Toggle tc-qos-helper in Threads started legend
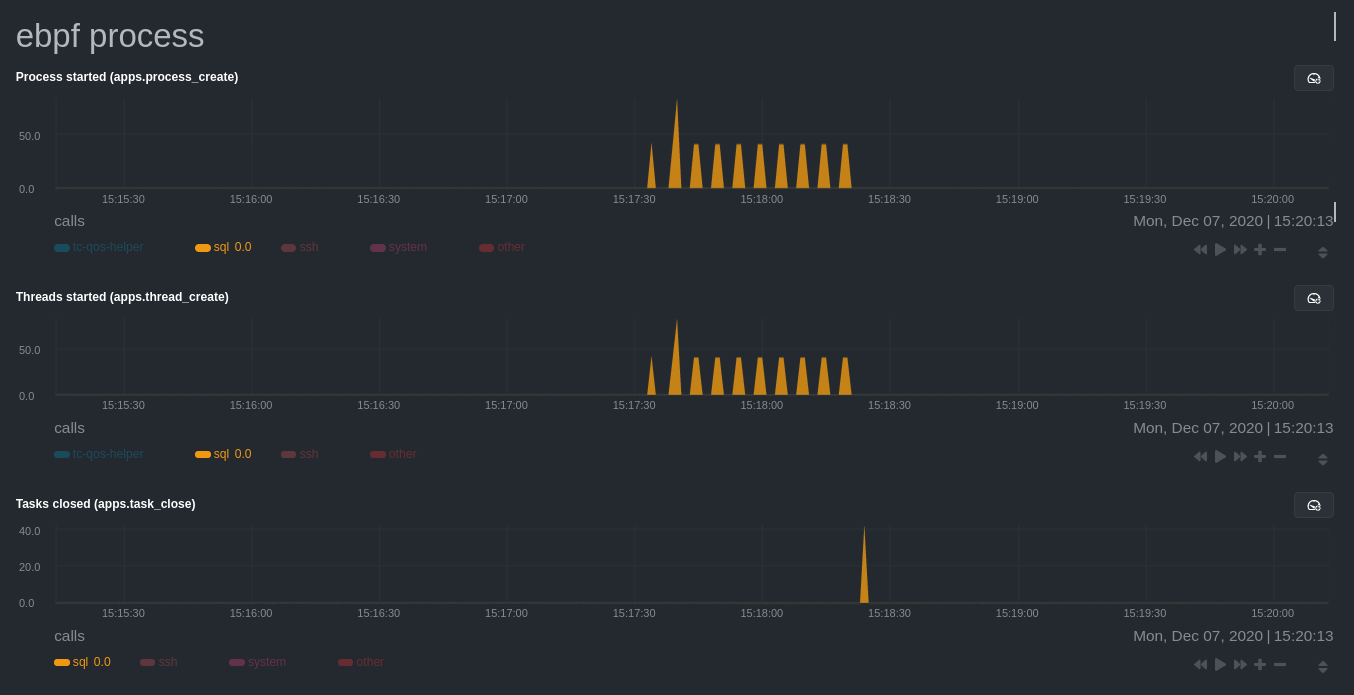This screenshot has width=1354, height=695. 99,454
